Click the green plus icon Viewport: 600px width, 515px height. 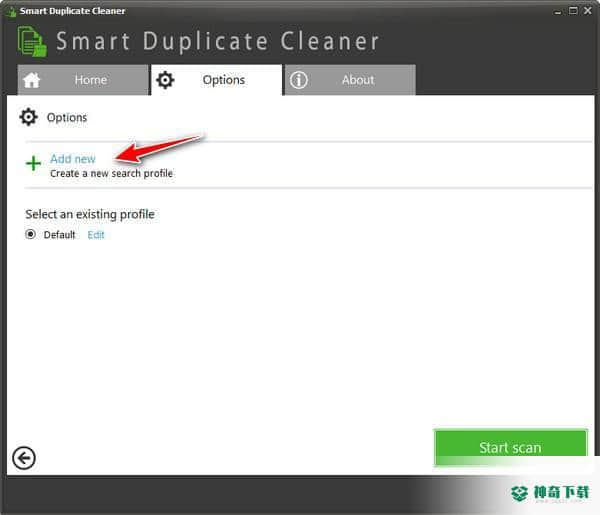click(33, 163)
